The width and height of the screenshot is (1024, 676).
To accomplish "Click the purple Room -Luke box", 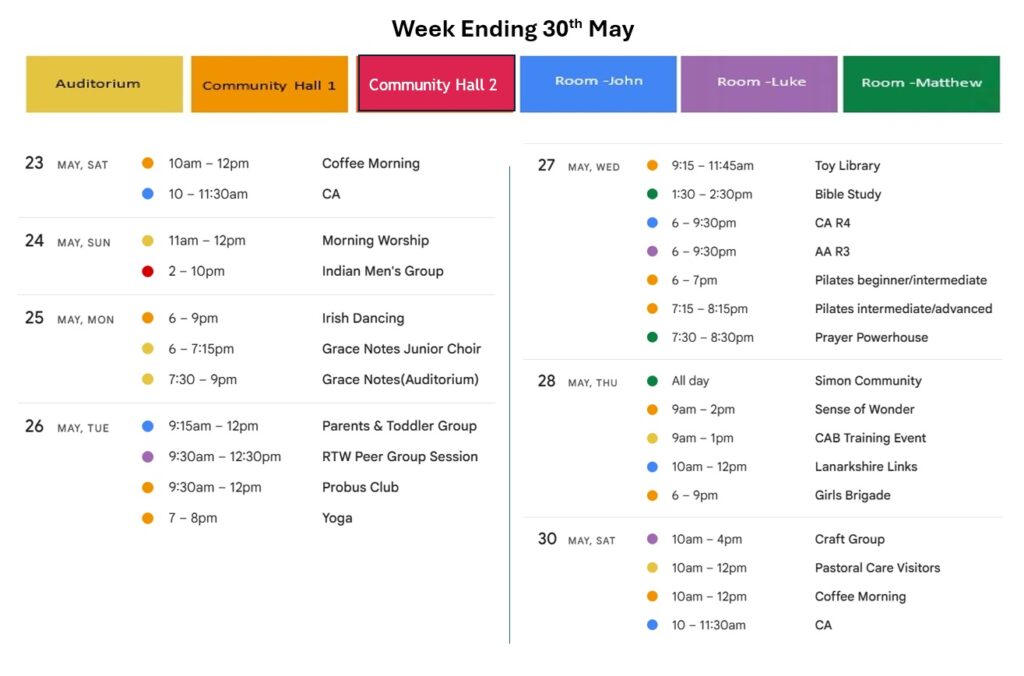I will pyautogui.click(x=759, y=83).
